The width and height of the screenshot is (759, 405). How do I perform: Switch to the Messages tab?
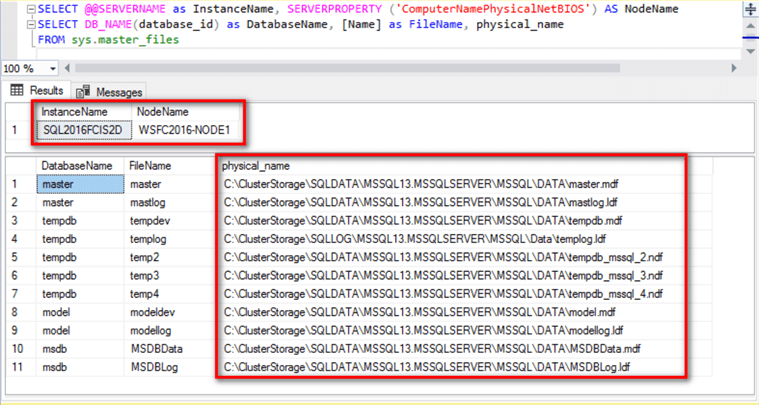click(x=109, y=91)
